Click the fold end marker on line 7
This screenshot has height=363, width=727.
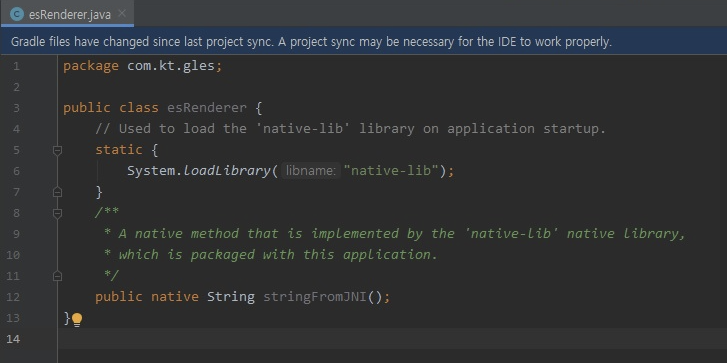pos(57,191)
